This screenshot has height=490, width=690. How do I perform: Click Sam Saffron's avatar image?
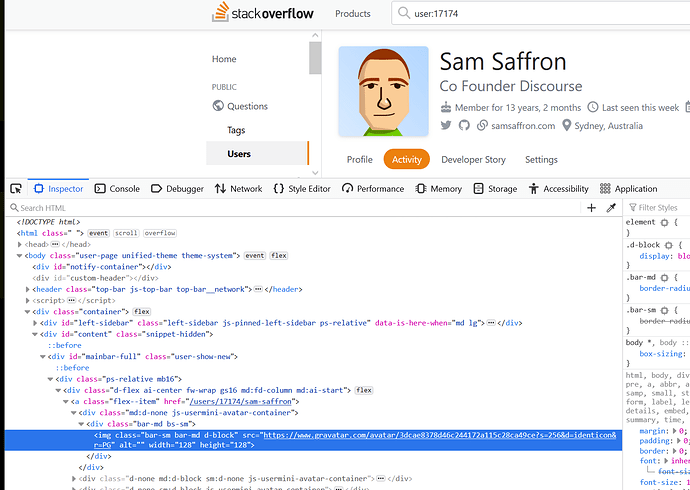[383, 91]
